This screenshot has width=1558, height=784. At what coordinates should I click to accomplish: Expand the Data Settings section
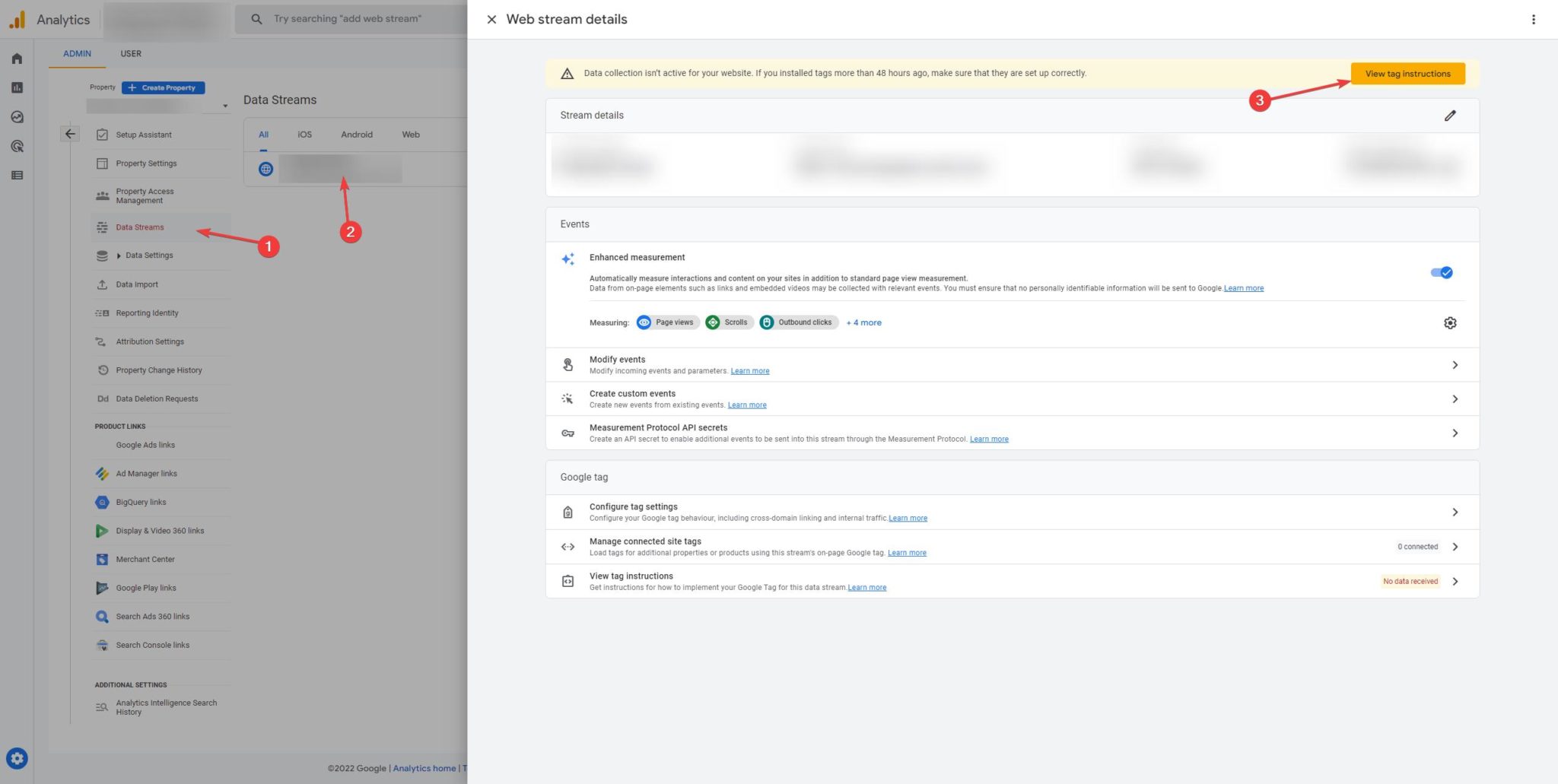[x=149, y=255]
